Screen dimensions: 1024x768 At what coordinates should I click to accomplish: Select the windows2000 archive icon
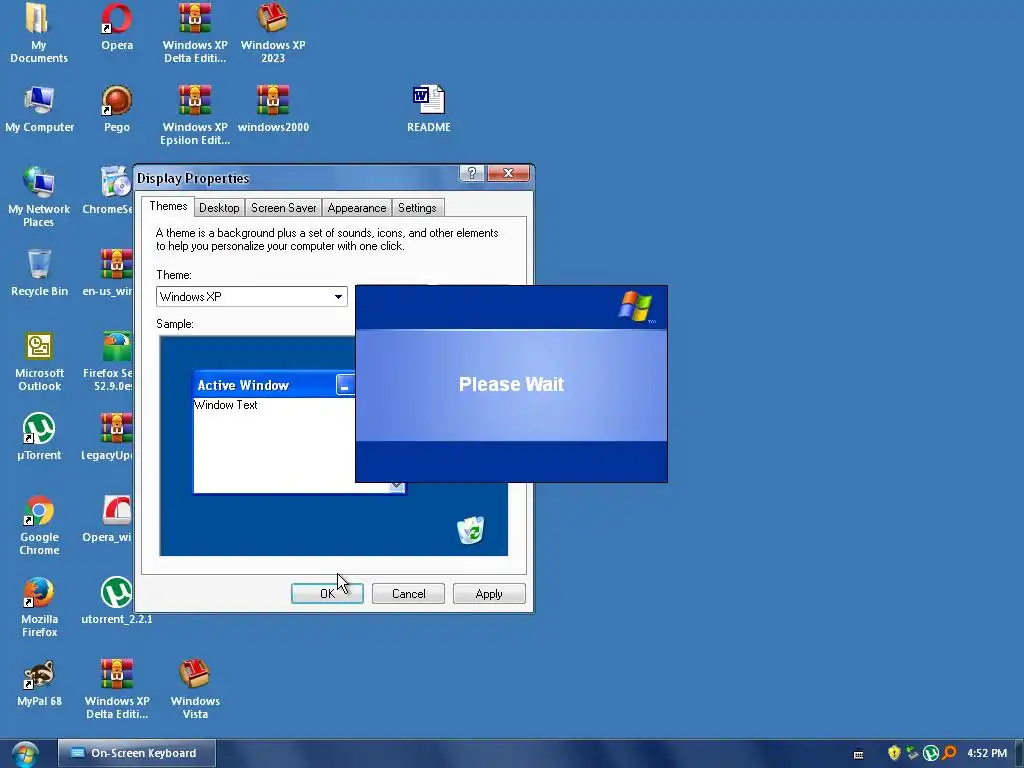pyautogui.click(x=273, y=108)
